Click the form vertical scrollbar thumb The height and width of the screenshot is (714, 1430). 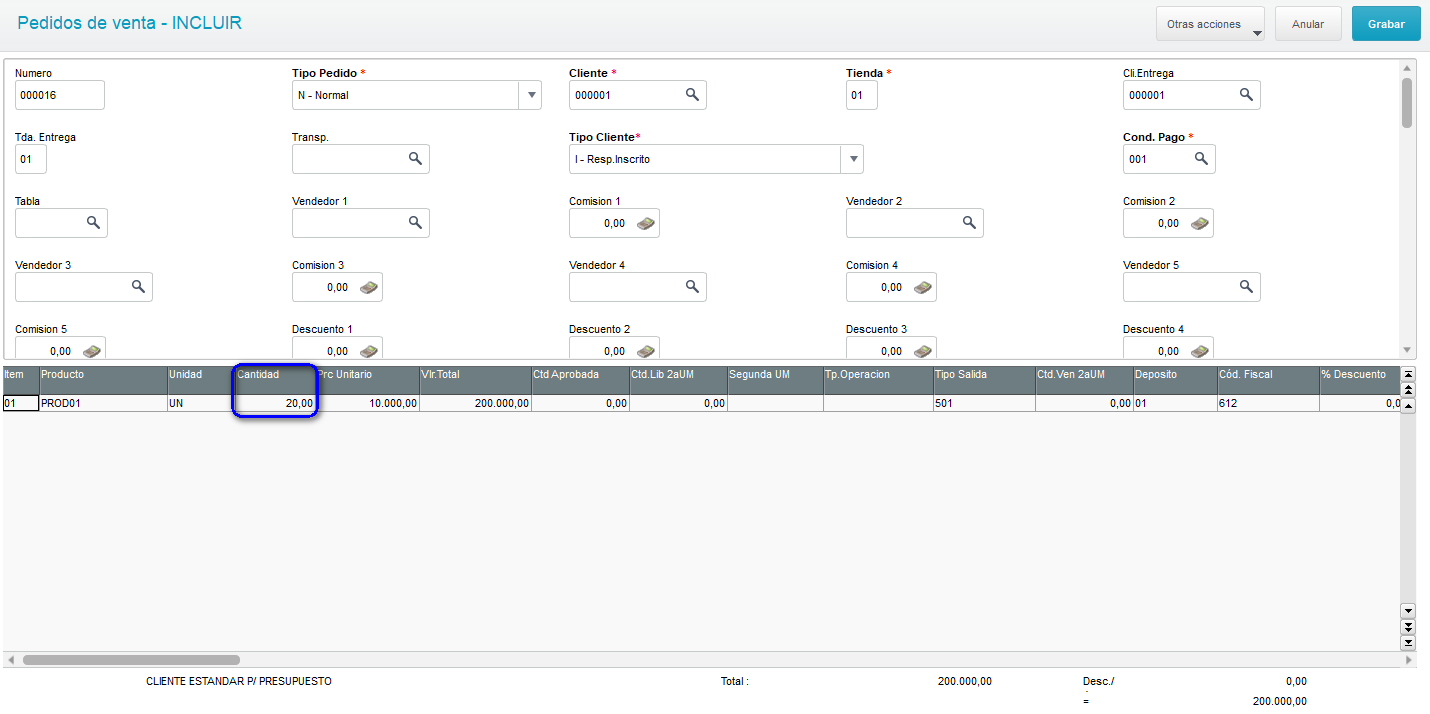pos(1407,103)
